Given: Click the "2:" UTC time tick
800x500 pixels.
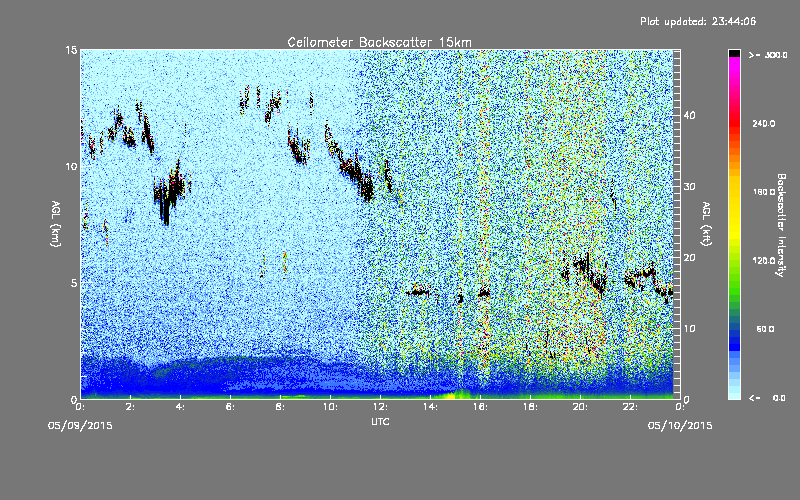Looking at the screenshot, I should pos(131,407).
